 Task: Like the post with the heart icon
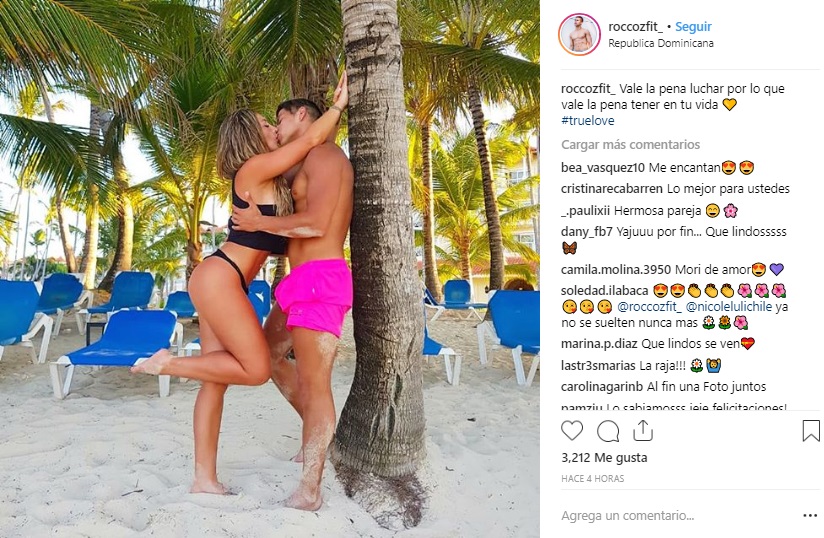pyautogui.click(x=572, y=431)
